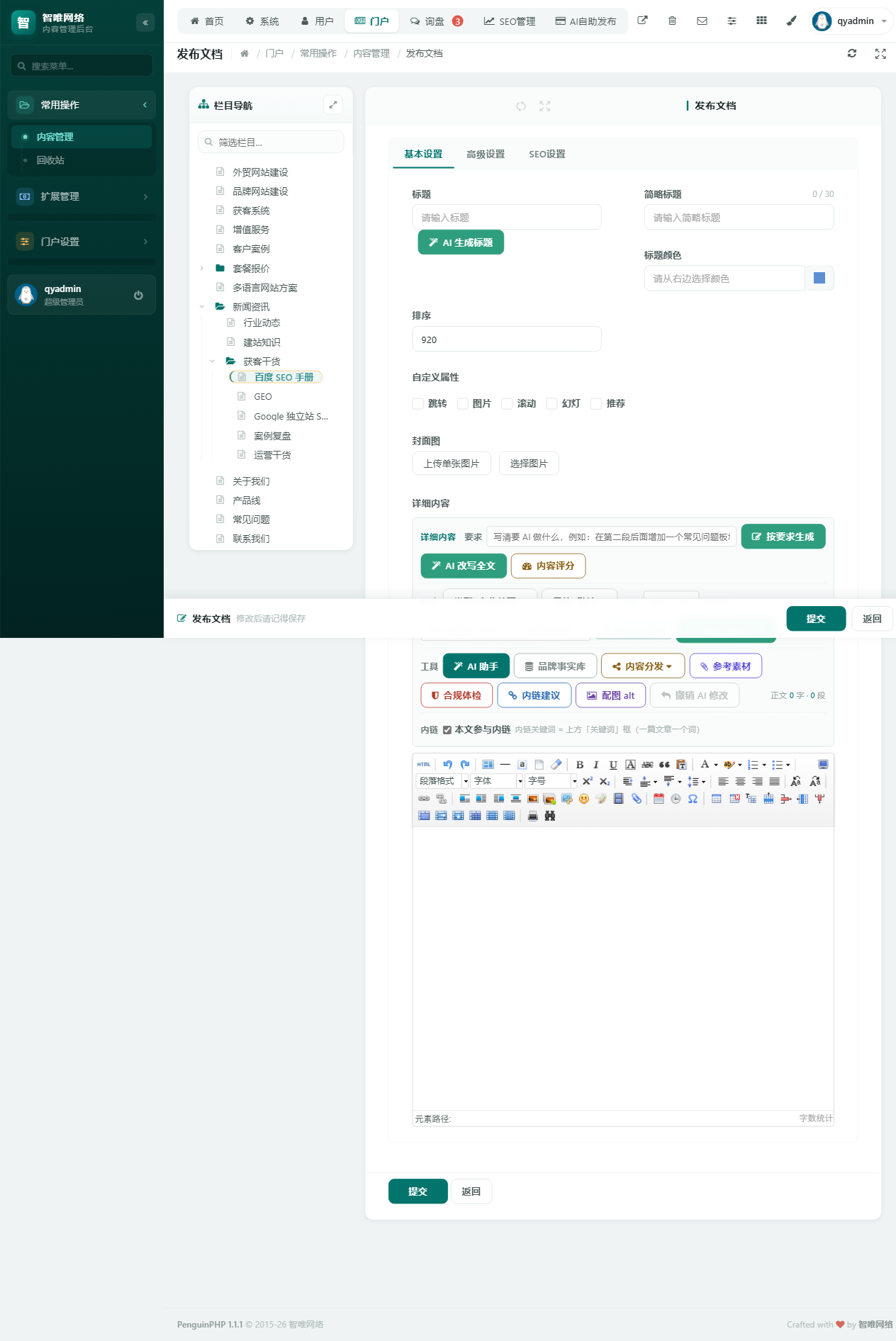The width and height of the screenshot is (896, 1341).
Task: Open AI自助发布 in top navigation
Action: [586, 21]
